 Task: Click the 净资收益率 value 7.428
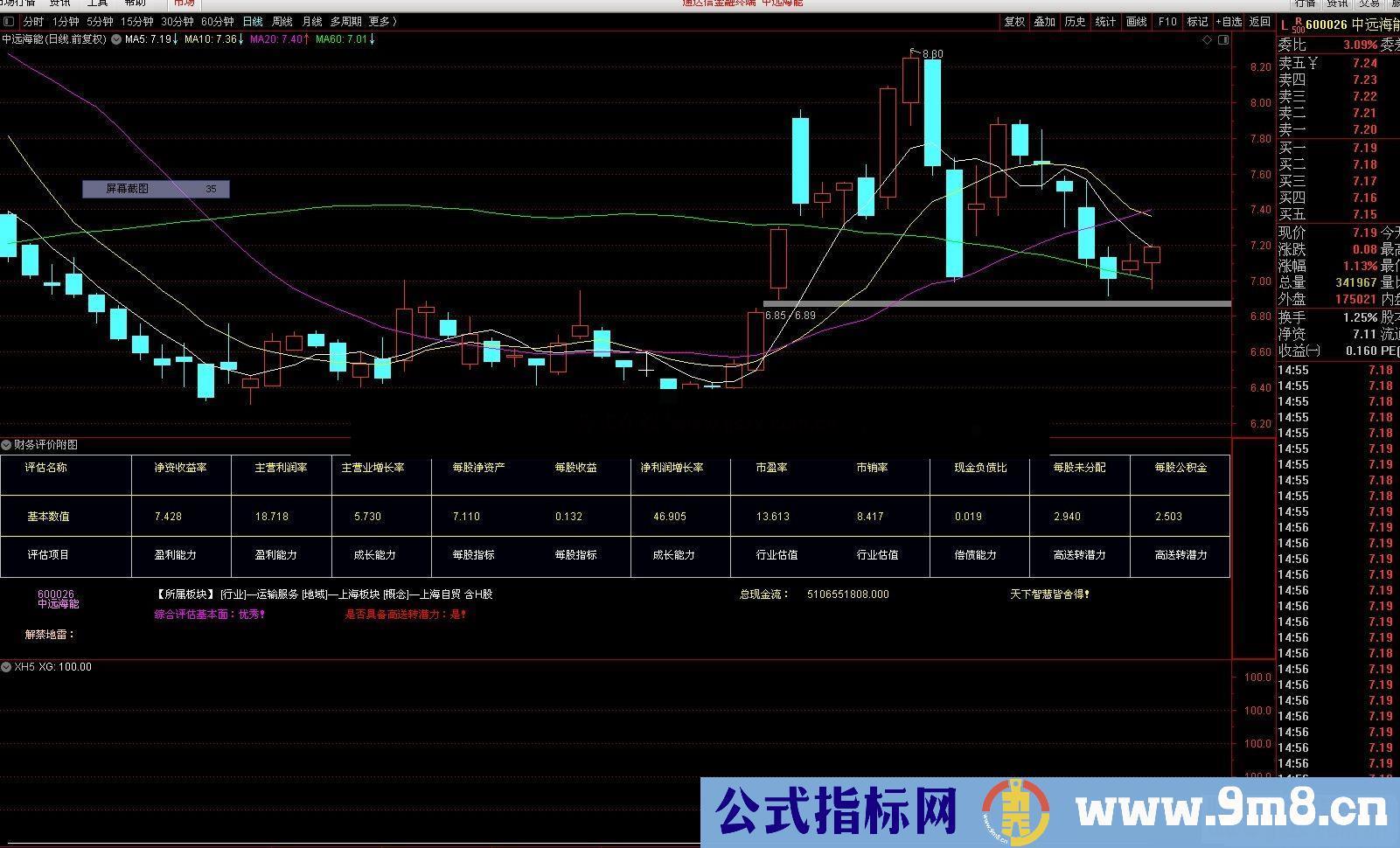point(168,517)
